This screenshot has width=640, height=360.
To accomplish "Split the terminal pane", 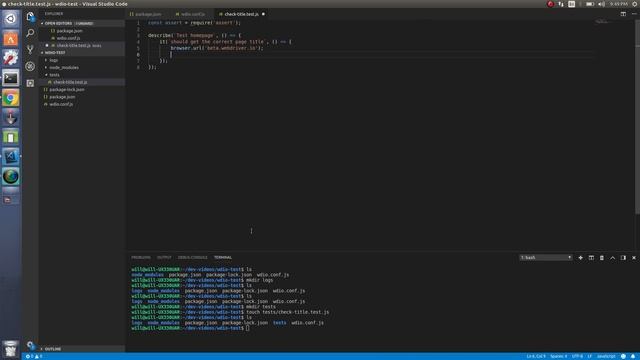I will [591, 258].
